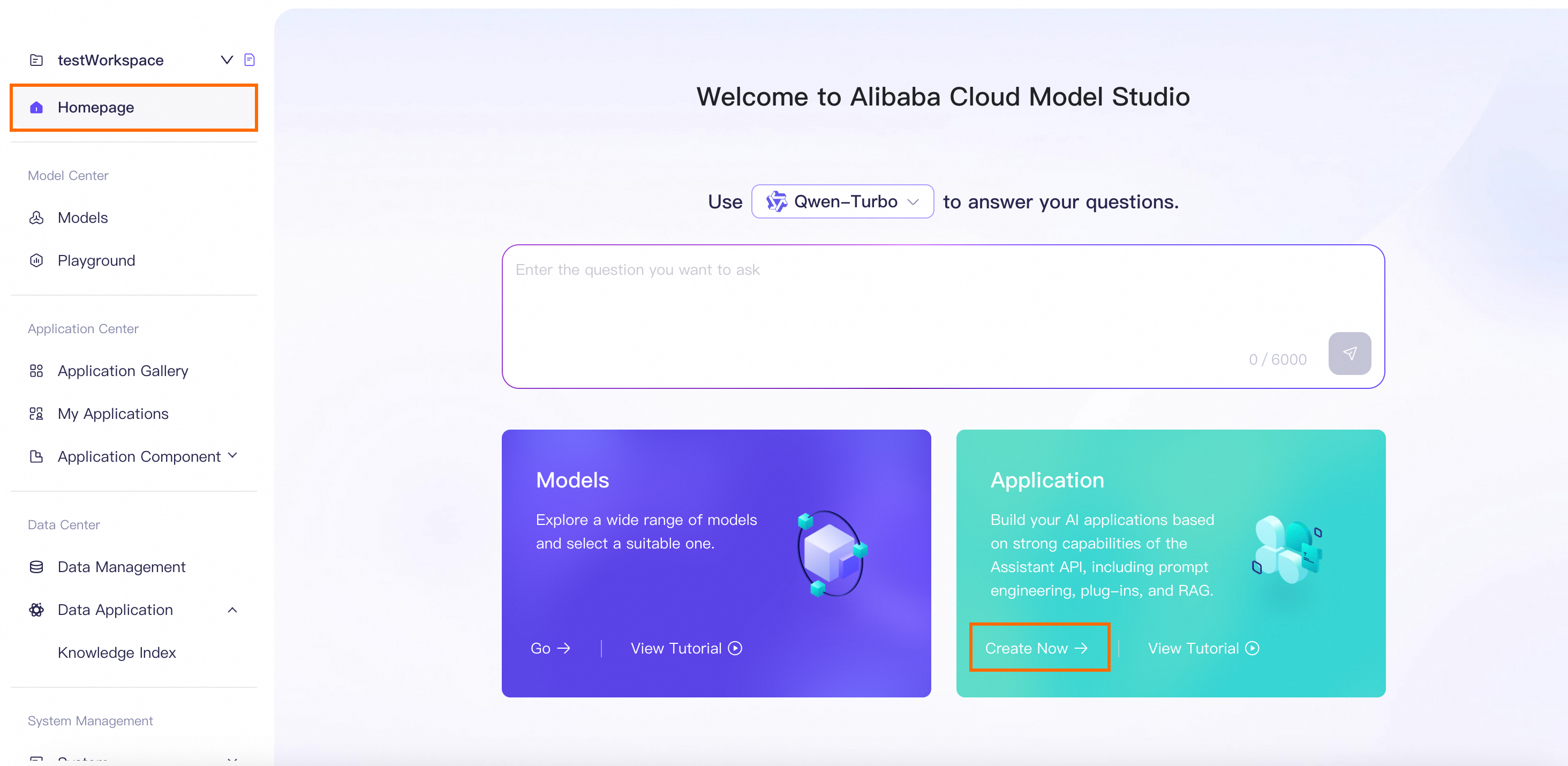Image resolution: width=1568 pixels, height=766 pixels.
Task: Click the document icon beside testWorkspace
Action: point(249,59)
